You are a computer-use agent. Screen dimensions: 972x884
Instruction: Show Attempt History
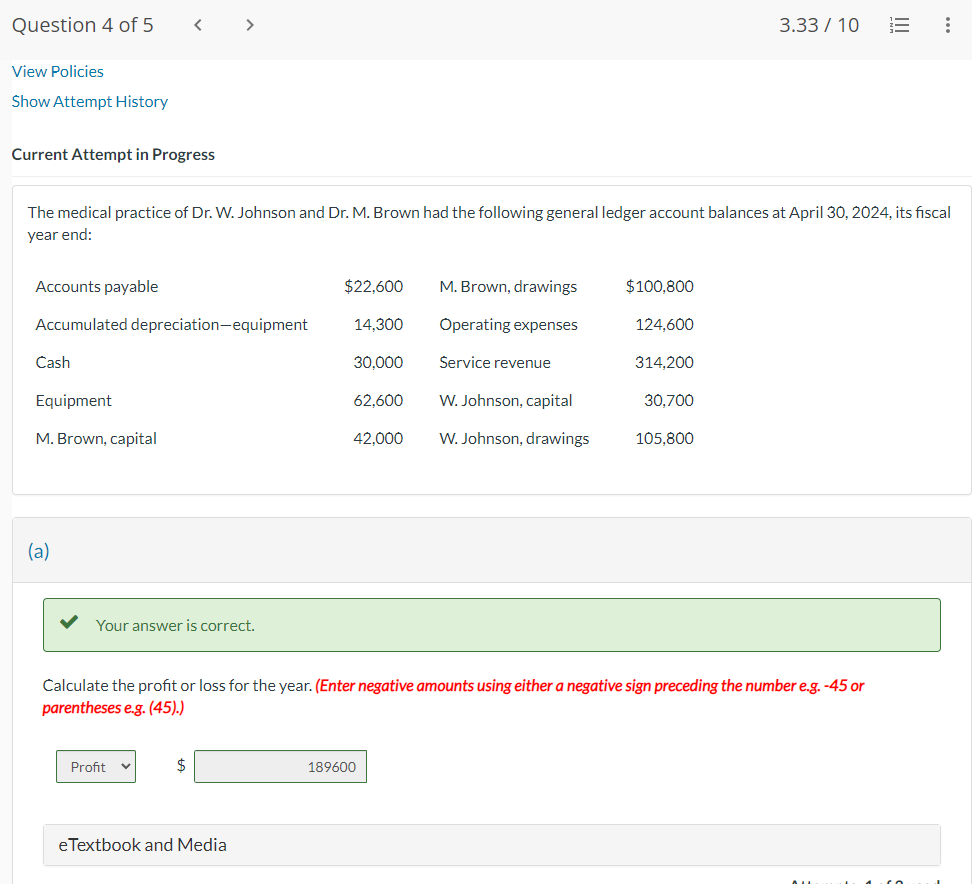point(89,101)
